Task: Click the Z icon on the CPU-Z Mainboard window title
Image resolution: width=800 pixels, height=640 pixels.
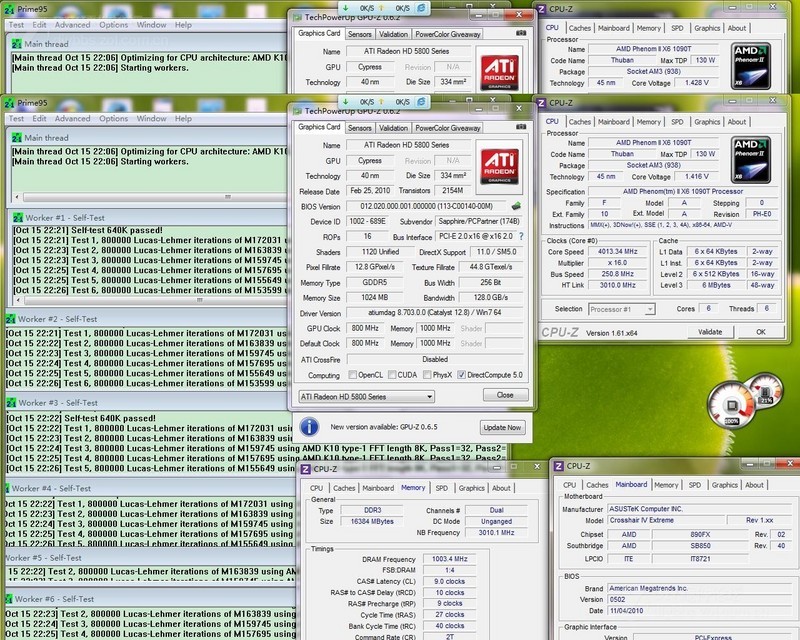Action: [559, 466]
